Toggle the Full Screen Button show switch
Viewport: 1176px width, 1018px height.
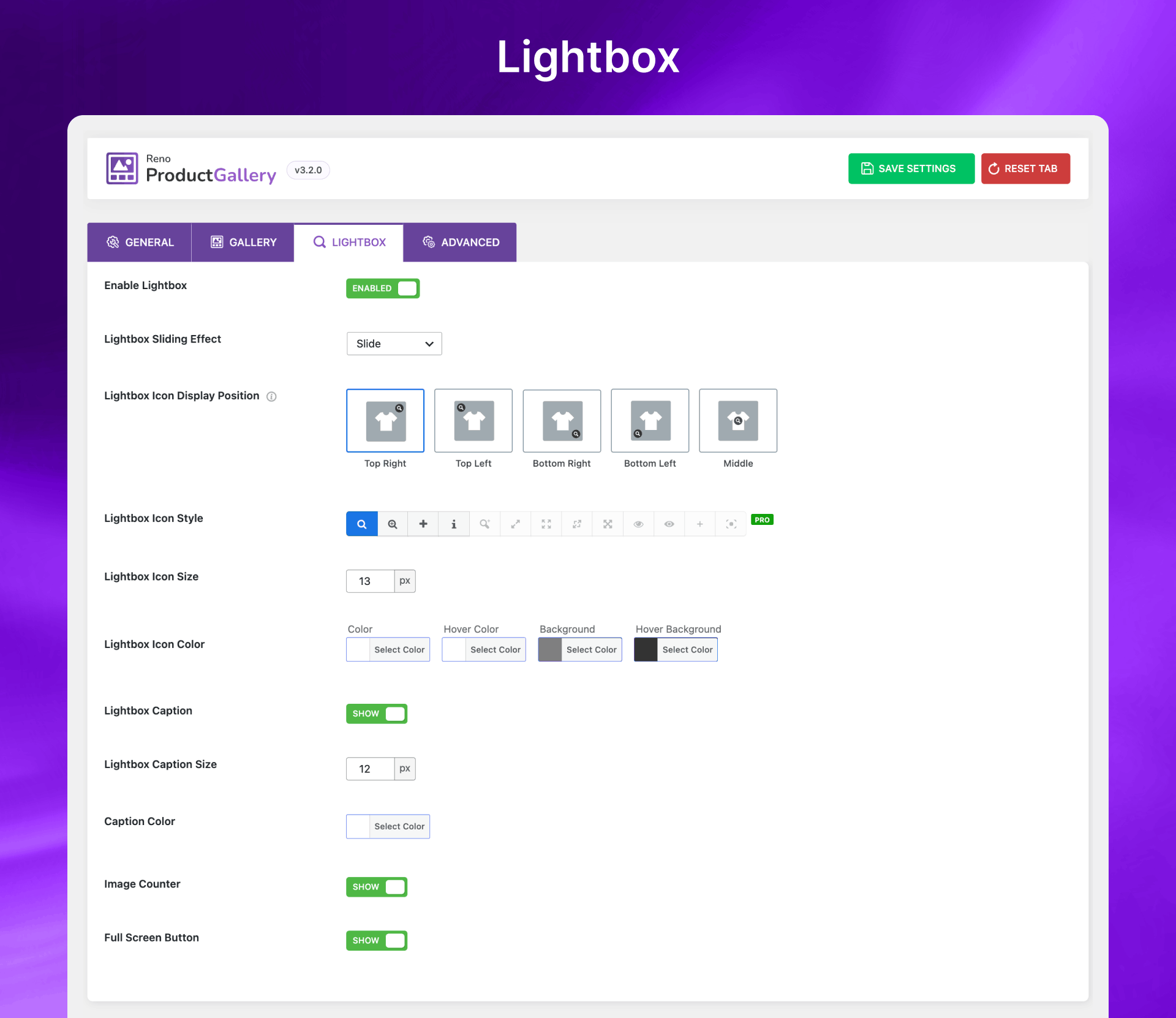pyautogui.click(x=377, y=941)
